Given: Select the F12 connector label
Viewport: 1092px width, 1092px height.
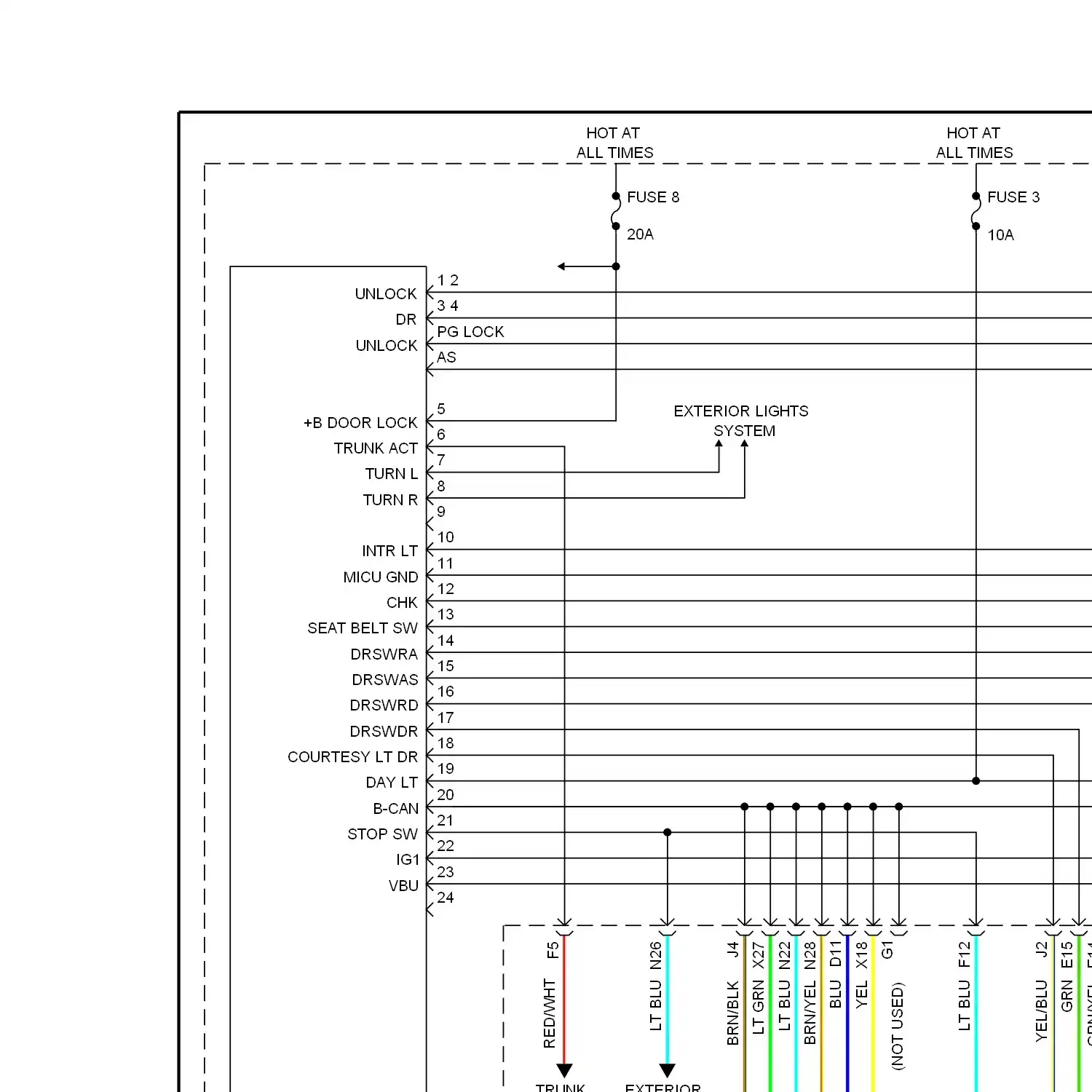Looking at the screenshot, I should (x=964, y=954).
